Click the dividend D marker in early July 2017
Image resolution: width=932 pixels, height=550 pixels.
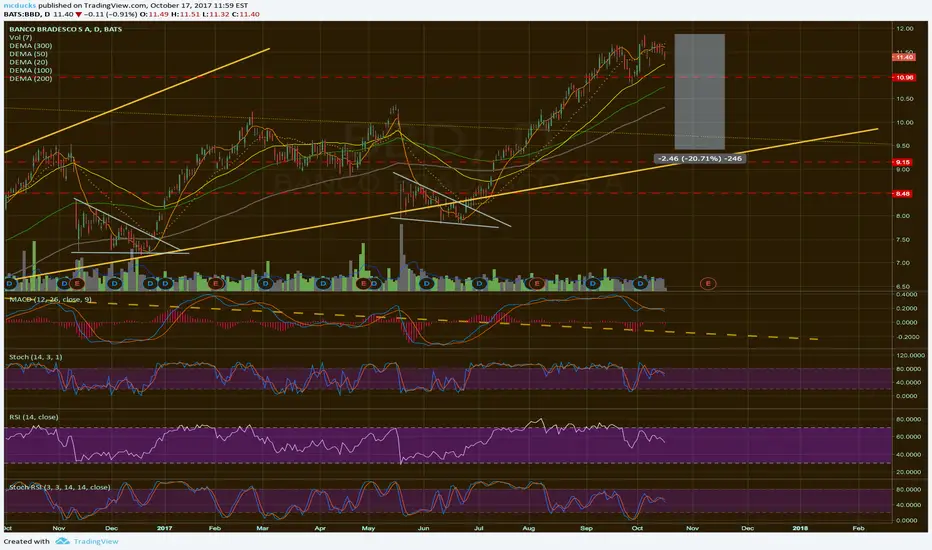coord(480,284)
